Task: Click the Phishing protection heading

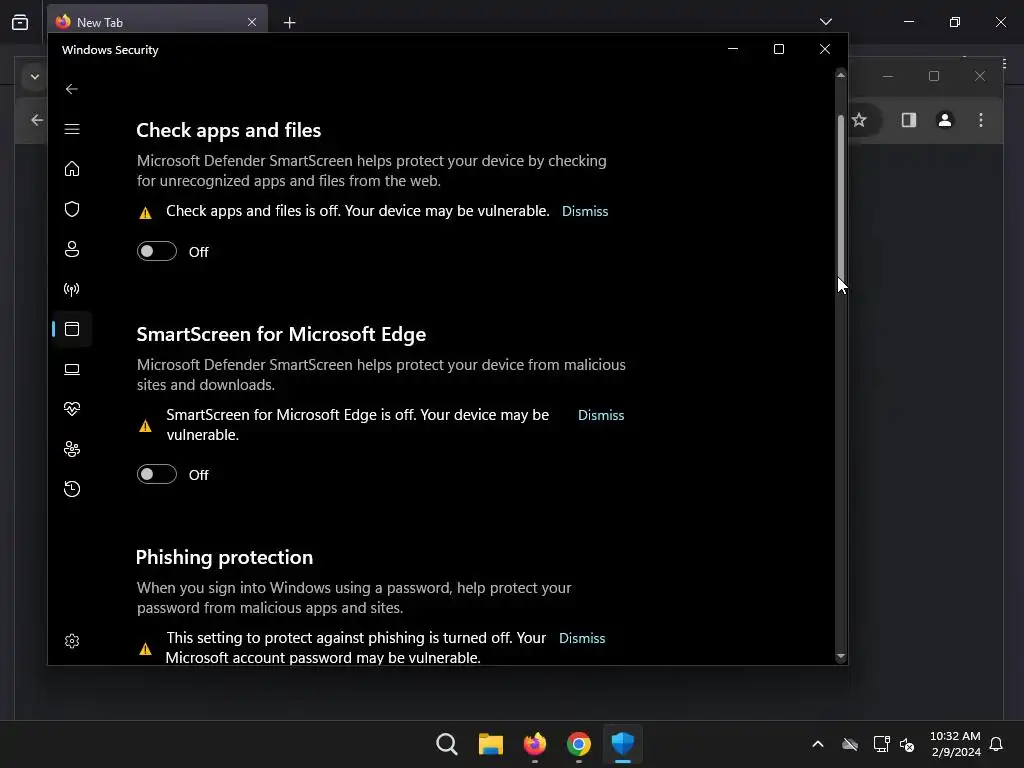Action: coord(224,557)
